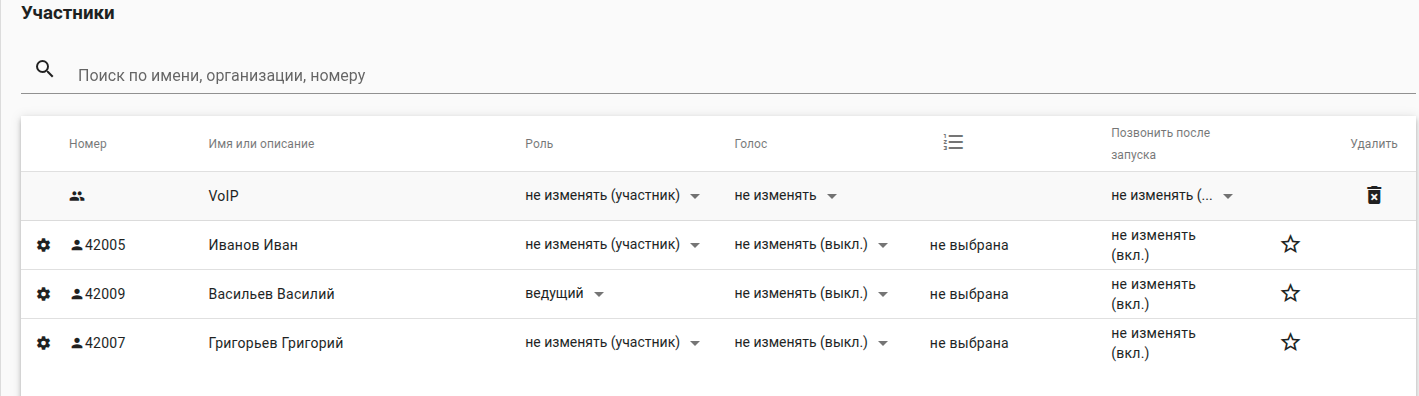The image size is (1419, 396).
Task: Click the "Номер" column header
Action: [88, 144]
